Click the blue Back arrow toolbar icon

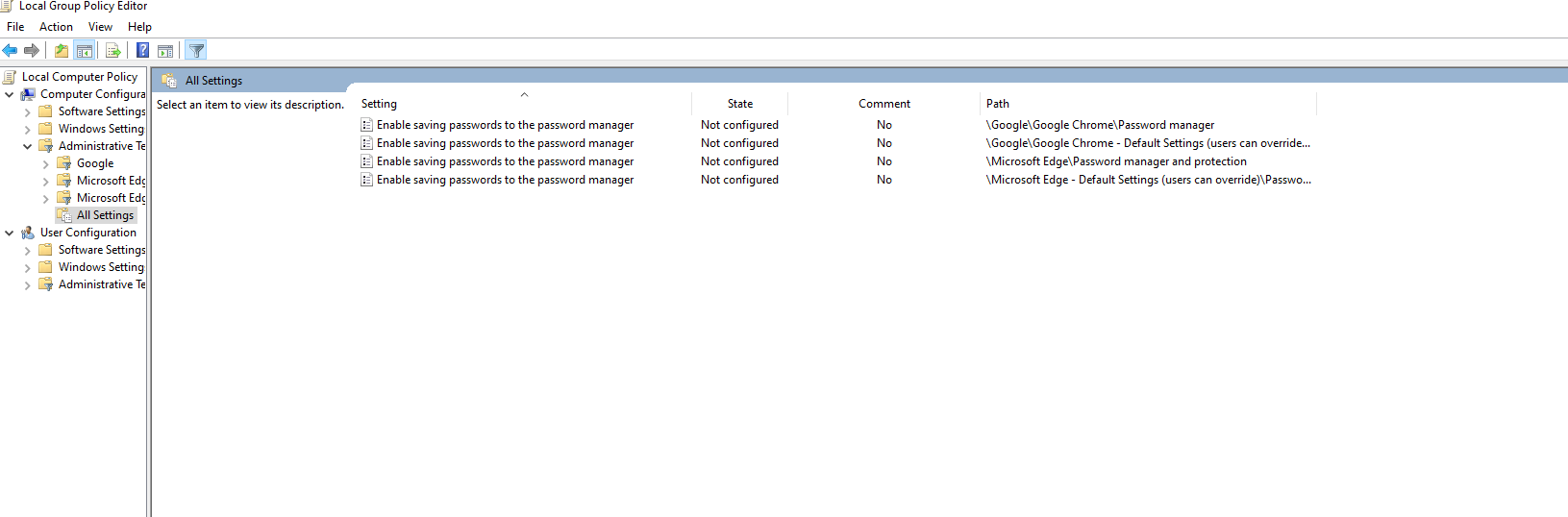[x=10, y=51]
